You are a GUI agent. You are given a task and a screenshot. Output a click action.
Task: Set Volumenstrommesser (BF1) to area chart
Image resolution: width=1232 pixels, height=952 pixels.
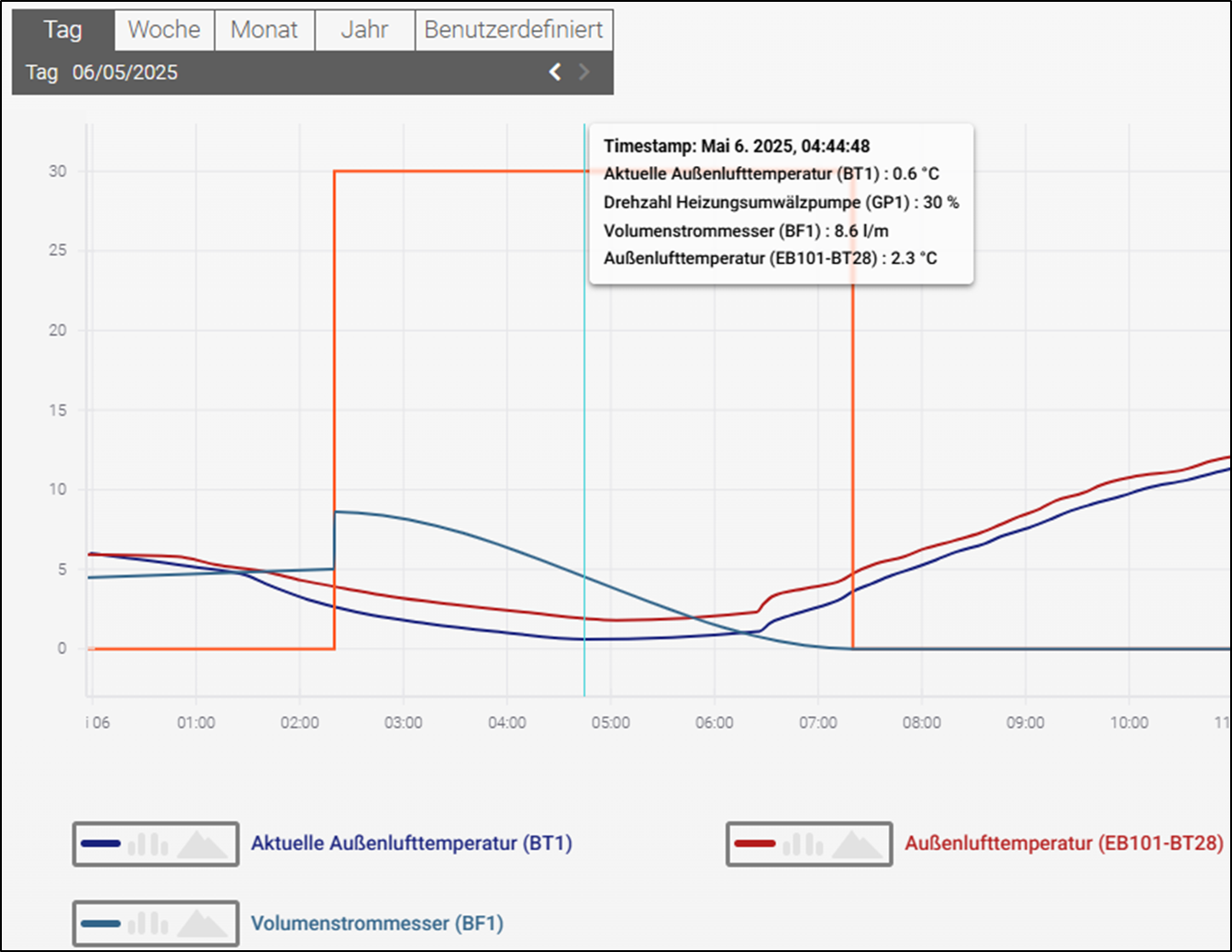[x=201, y=924]
